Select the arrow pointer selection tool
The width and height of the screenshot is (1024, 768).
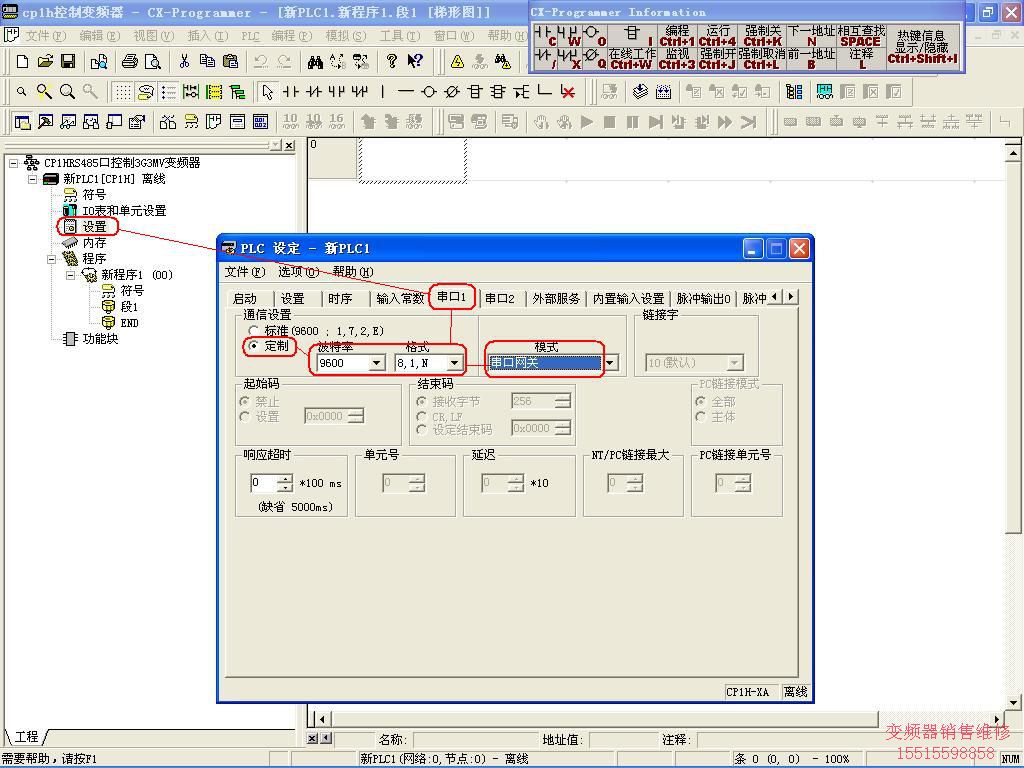tap(267, 92)
